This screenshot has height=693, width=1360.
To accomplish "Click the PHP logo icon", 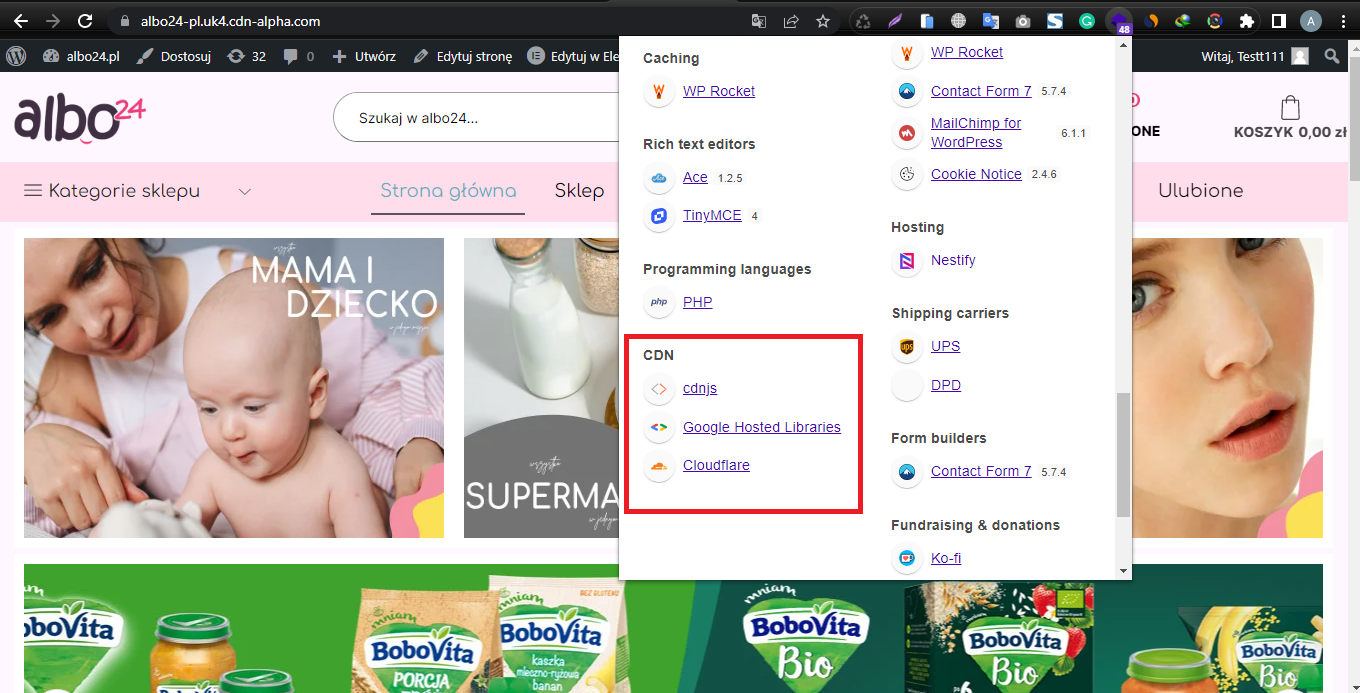I will [658, 302].
